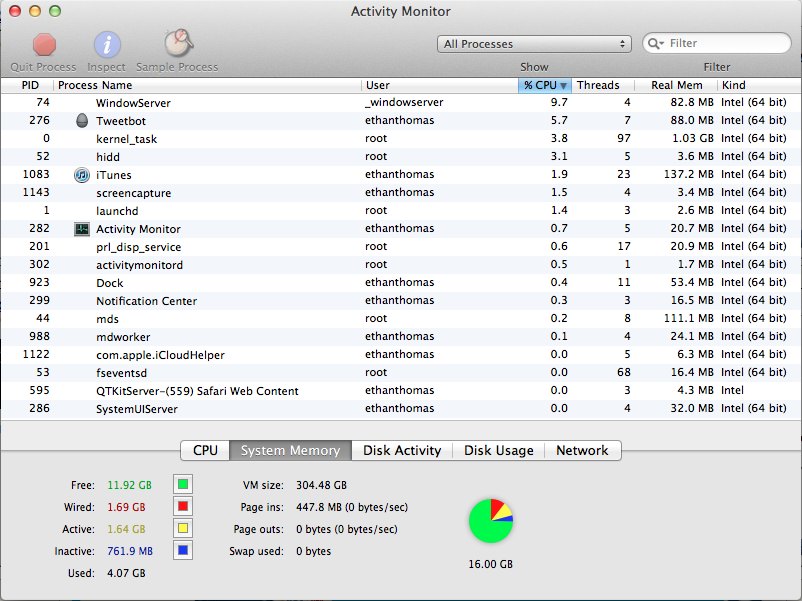The width and height of the screenshot is (802, 601).
Task: Sort by Process Name column header
Action: click(207, 85)
